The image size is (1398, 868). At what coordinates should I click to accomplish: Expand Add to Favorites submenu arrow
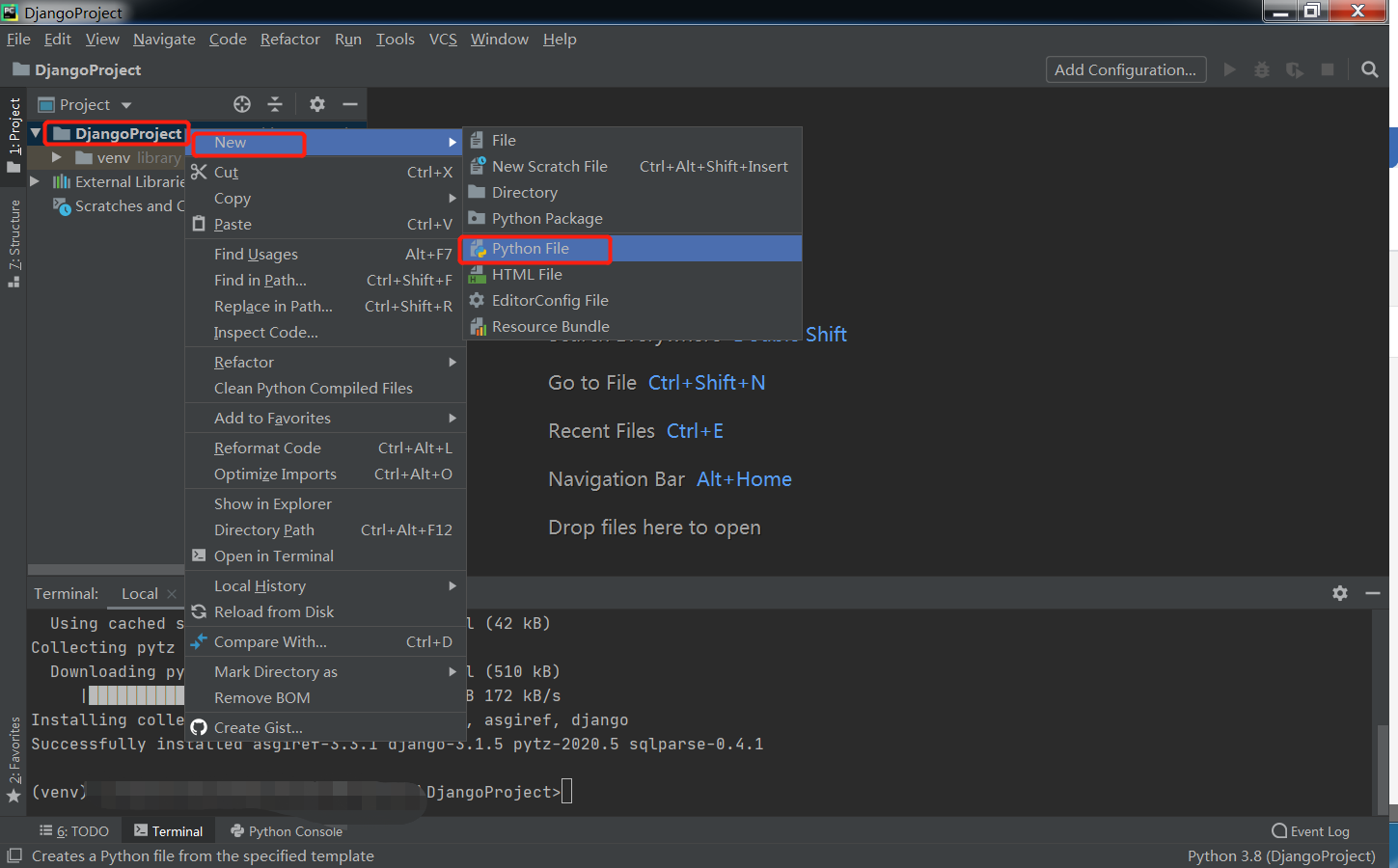[x=452, y=418]
